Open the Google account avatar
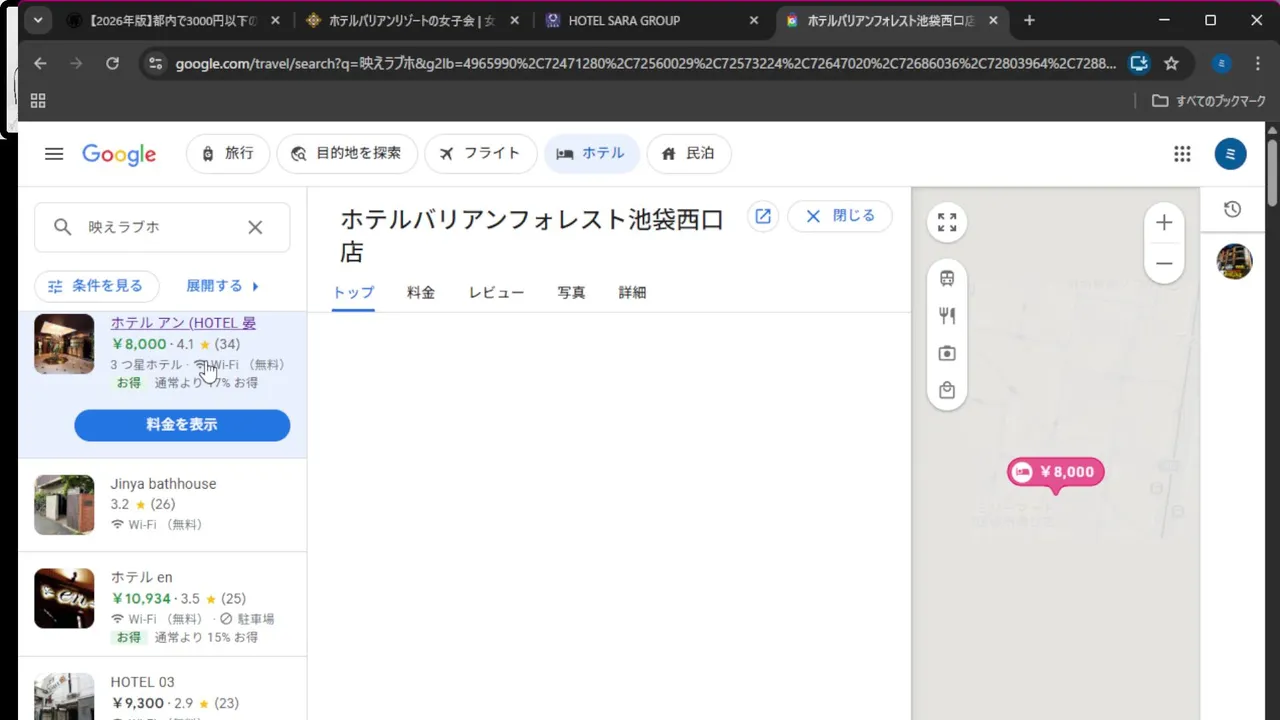 (1231, 154)
